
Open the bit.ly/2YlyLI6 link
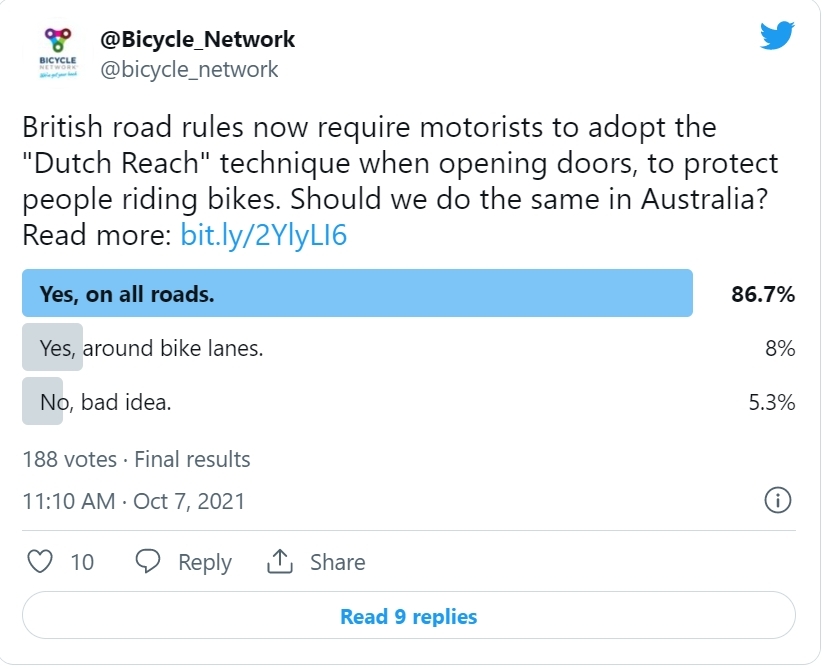point(263,236)
